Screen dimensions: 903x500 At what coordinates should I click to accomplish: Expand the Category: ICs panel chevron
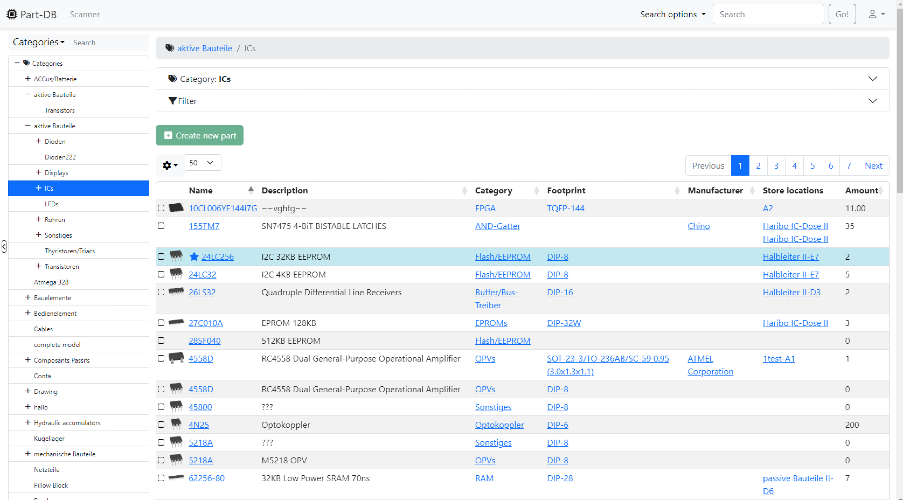point(872,79)
